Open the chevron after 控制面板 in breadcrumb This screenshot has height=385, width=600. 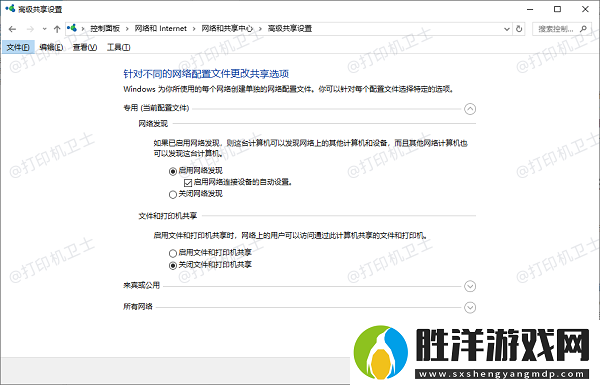coord(127,29)
